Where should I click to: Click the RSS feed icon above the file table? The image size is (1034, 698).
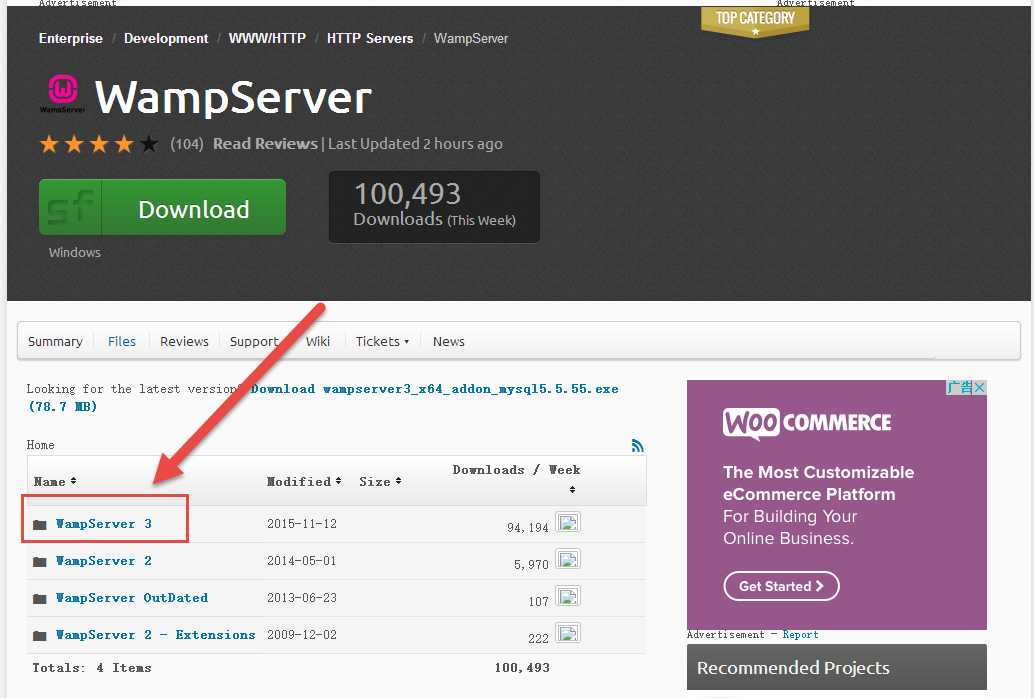[637, 445]
